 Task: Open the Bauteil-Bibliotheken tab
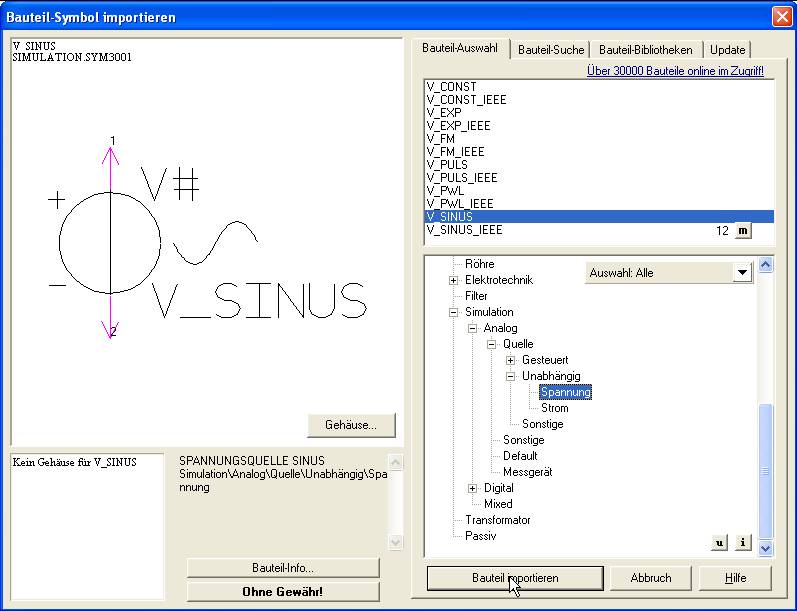coord(645,50)
